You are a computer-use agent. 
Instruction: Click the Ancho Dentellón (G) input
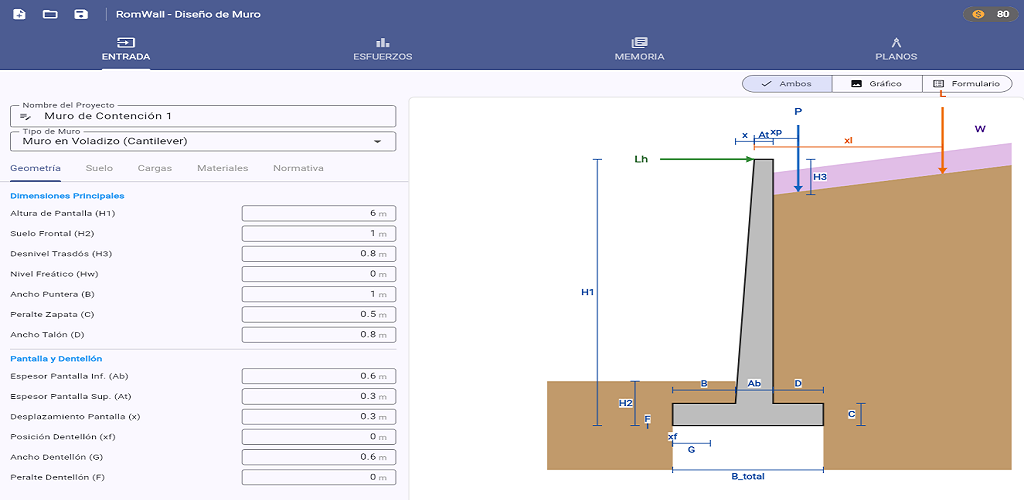point(319,457)
